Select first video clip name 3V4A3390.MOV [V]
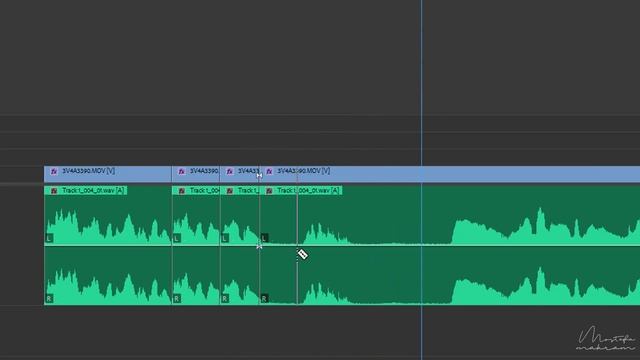 pyautogui.click(x=88, y=171)
